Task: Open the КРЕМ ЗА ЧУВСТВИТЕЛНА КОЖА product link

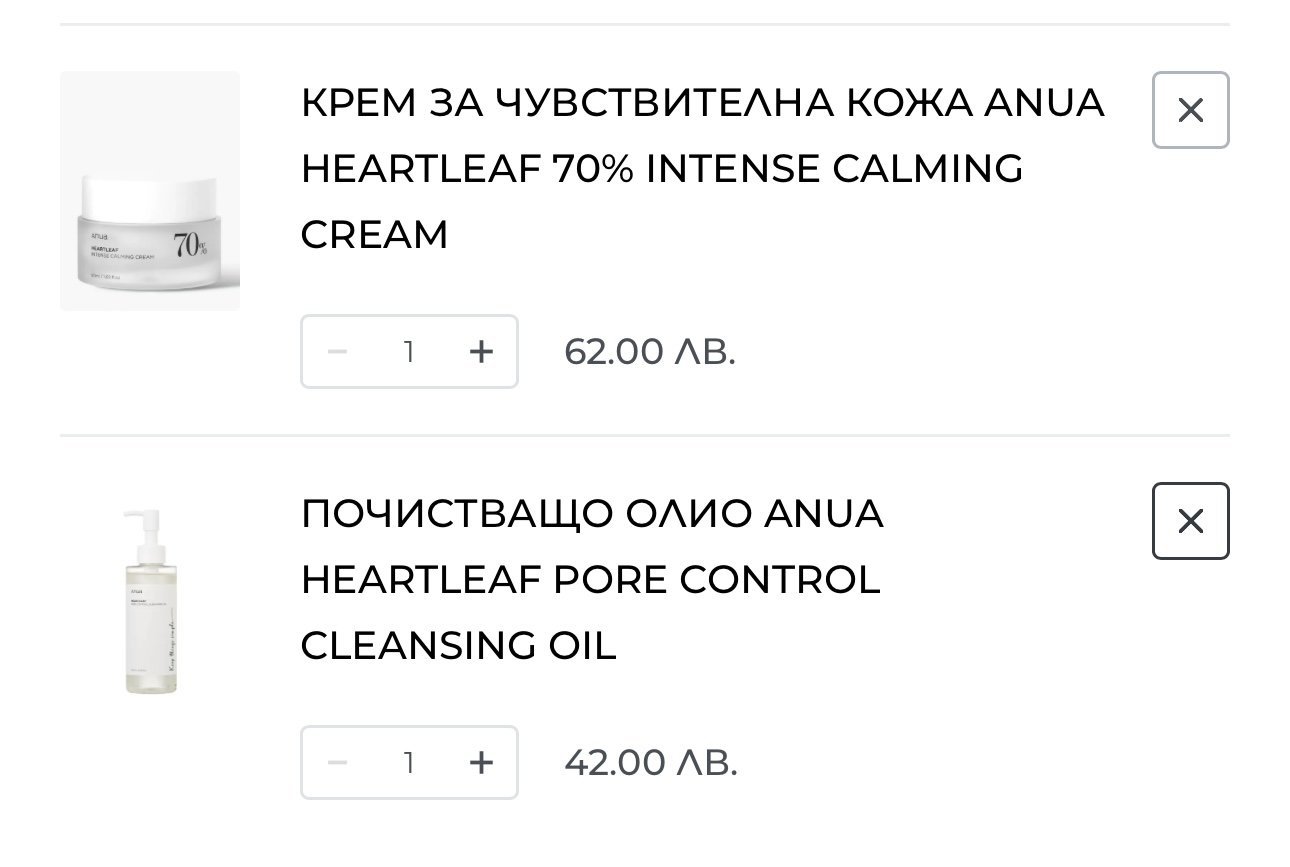Action: (x=702, y=168)
